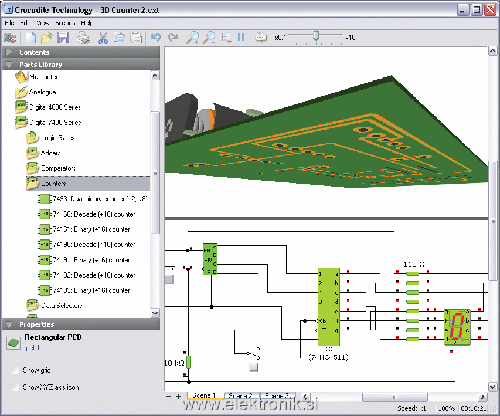Toggle the Show grid checkbox
The height and width of the screenshot is (416, 500).
tap(15, 370)
